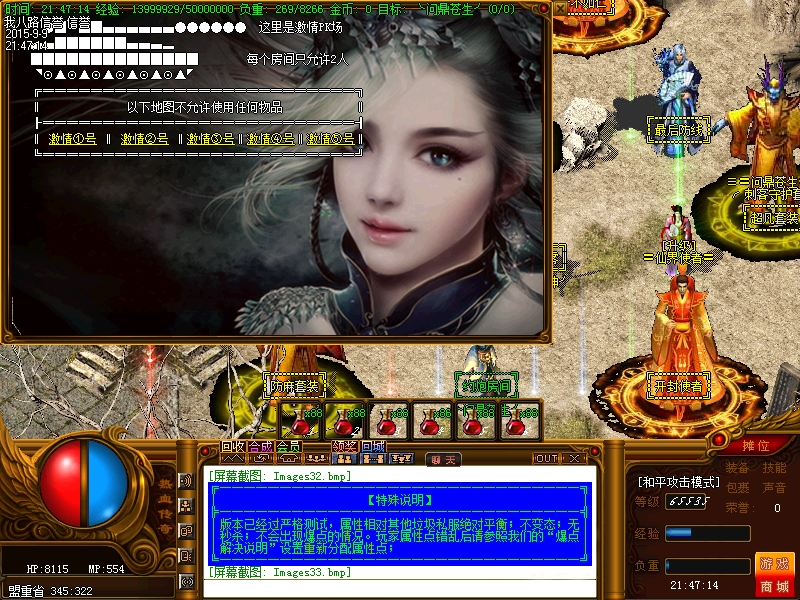
Task: Use the red potion in quick slot 3
Action: 388,421
